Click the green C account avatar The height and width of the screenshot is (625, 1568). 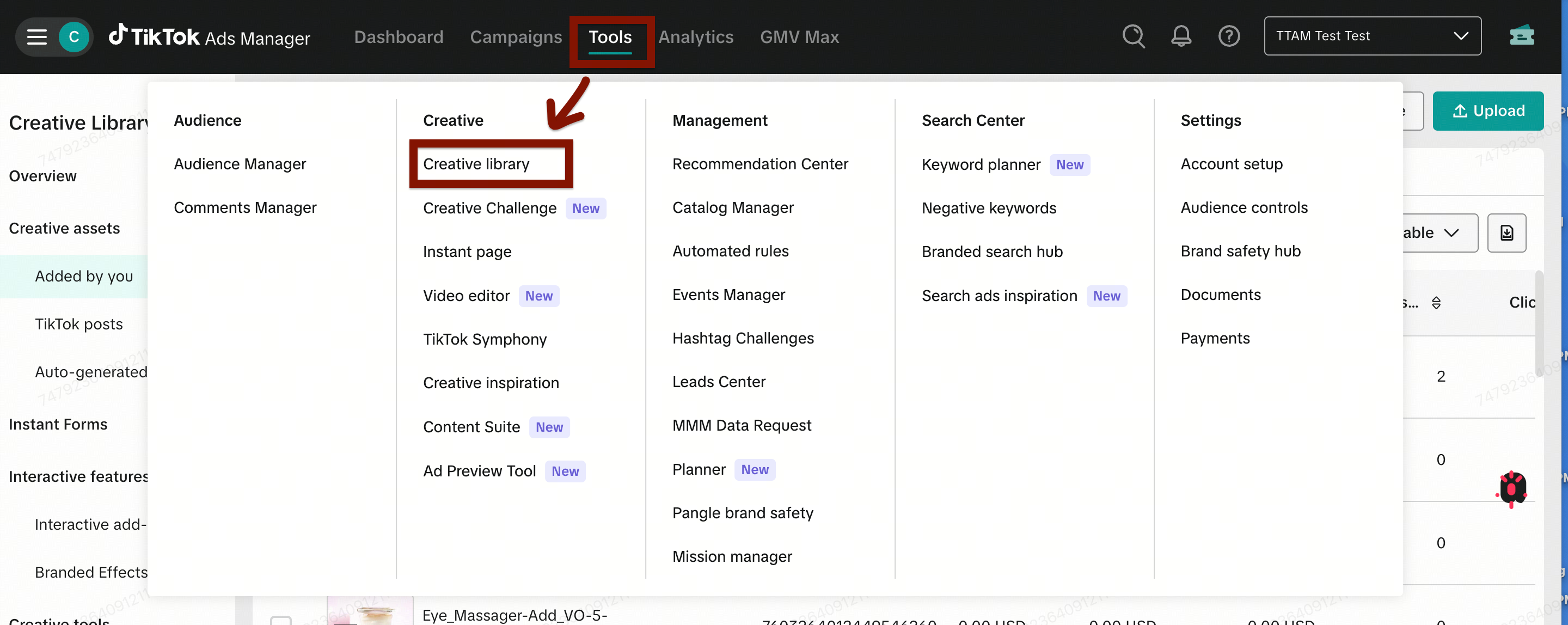pyautogui.click(x=73, y=37)
